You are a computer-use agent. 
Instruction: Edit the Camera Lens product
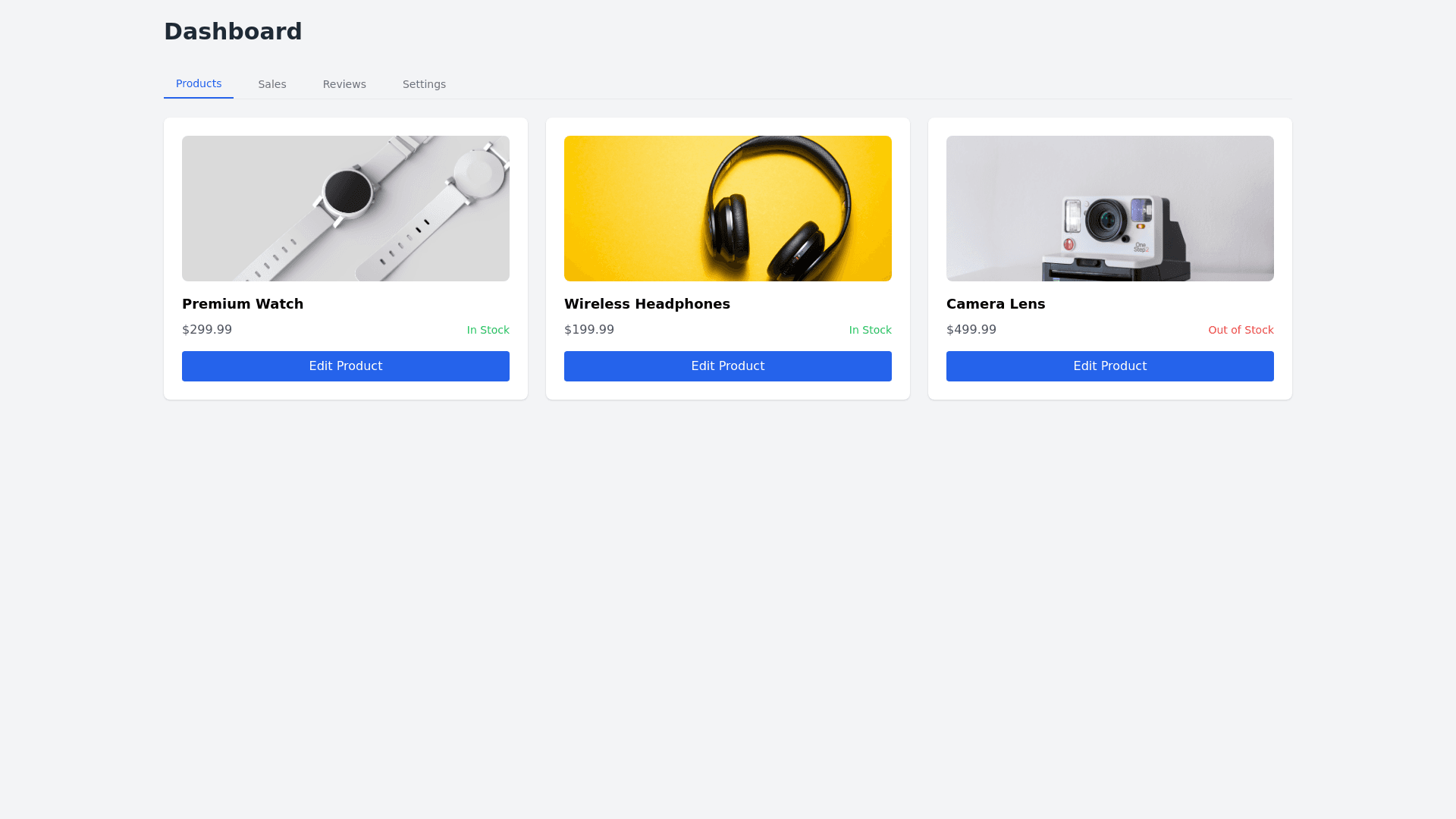(1110, 366)
